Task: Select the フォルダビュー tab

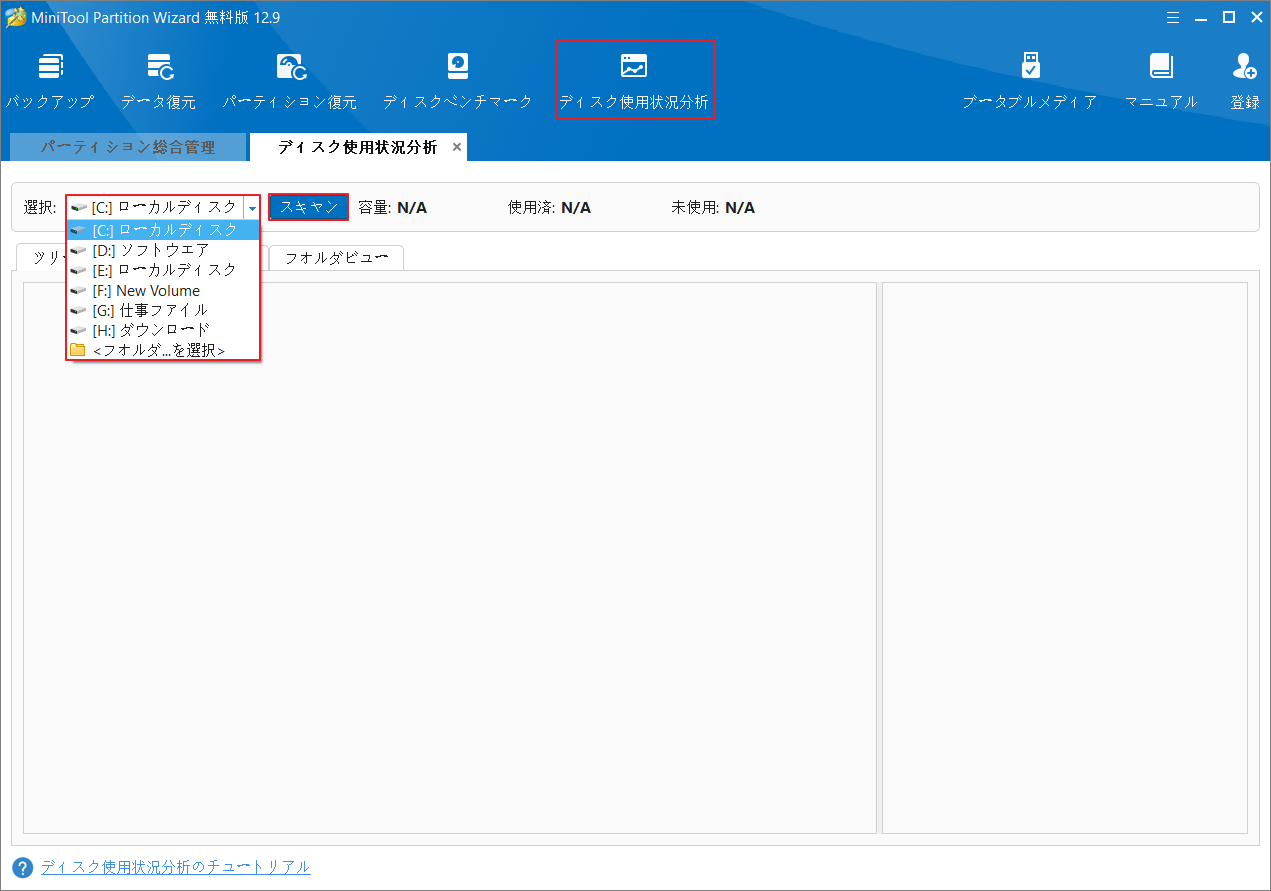Action: pyautogui.click(x=336, y=257)
